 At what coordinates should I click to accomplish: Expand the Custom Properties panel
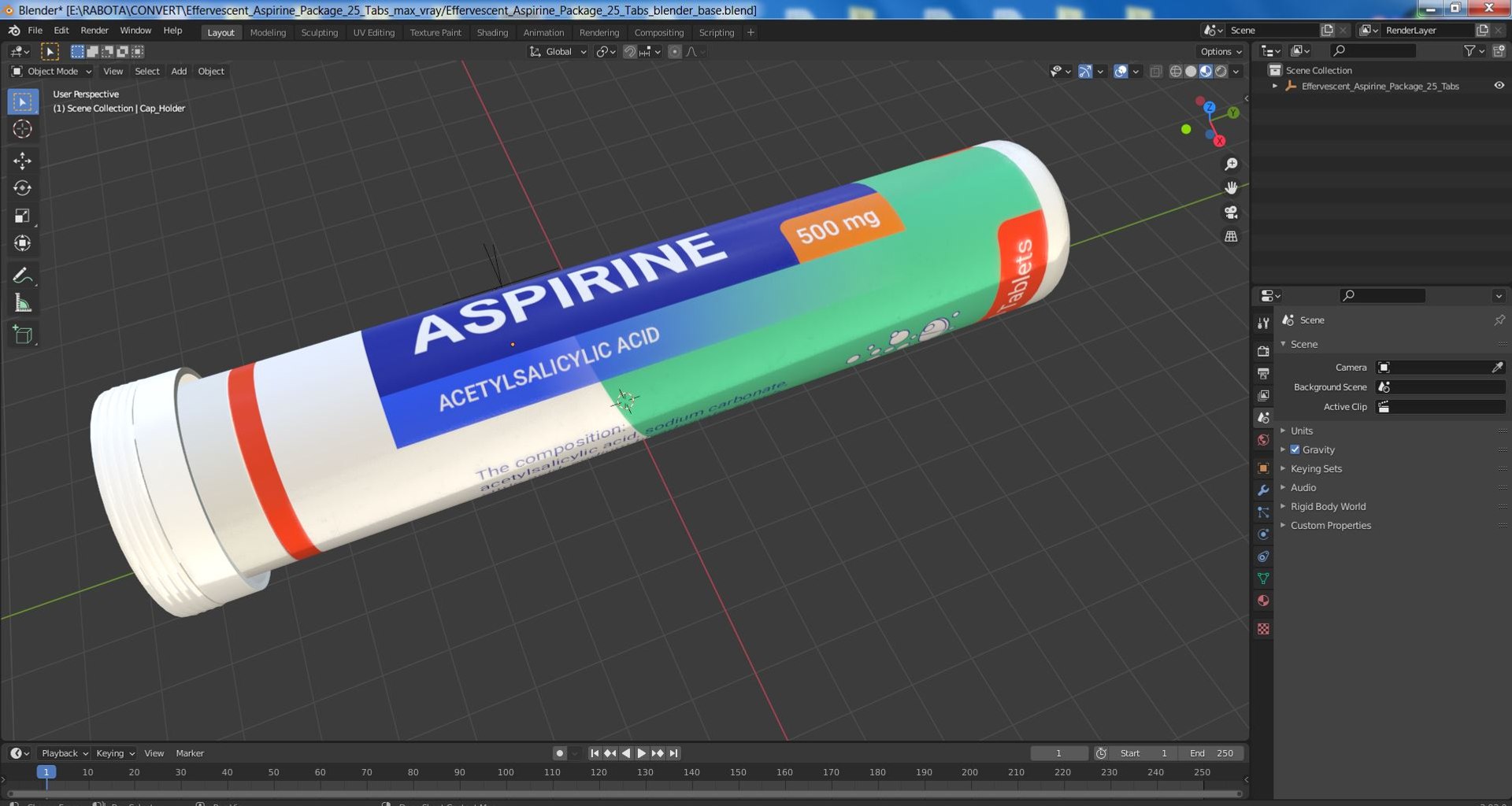pyautogui.click(x=1330, y=525)
